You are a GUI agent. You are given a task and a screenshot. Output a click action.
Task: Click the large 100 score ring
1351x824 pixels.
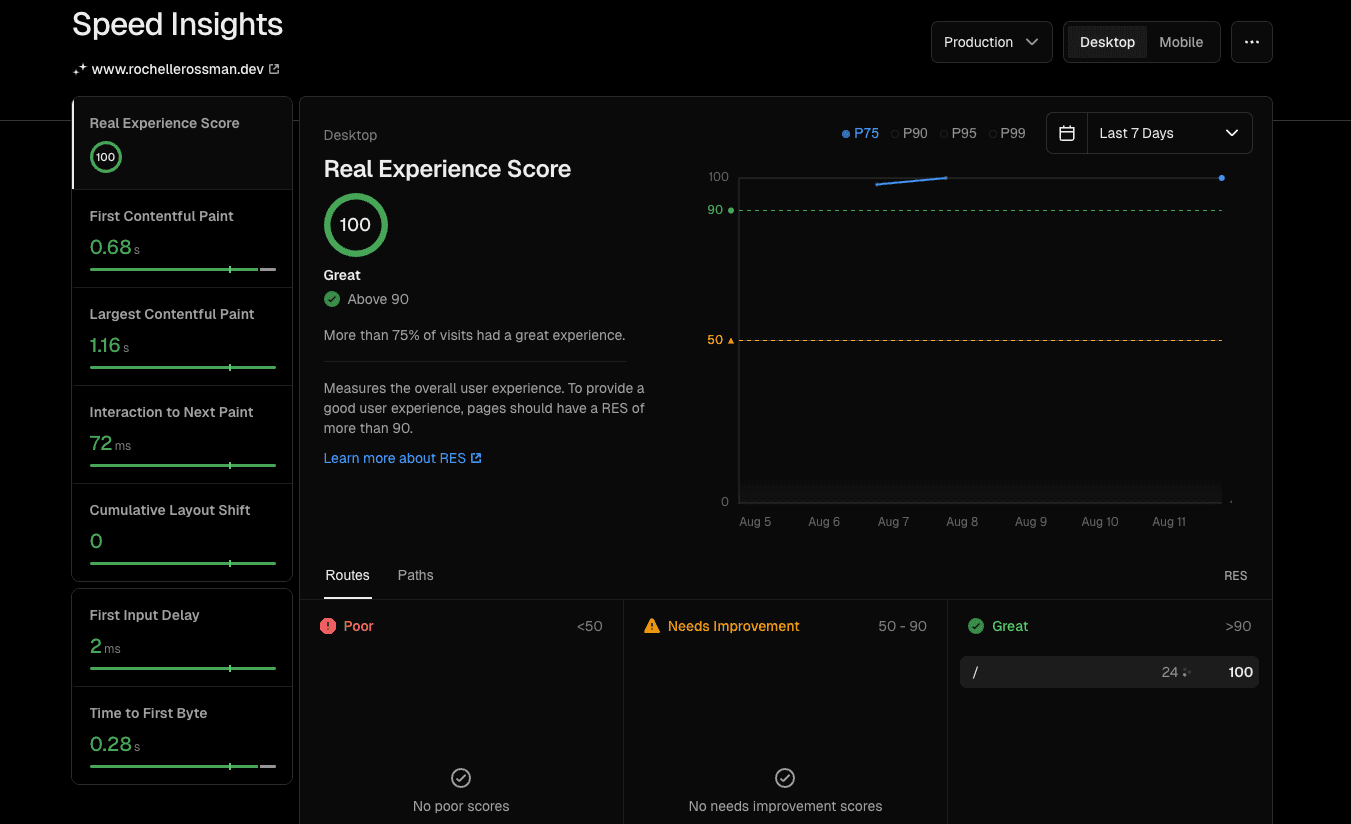[355, 225]
